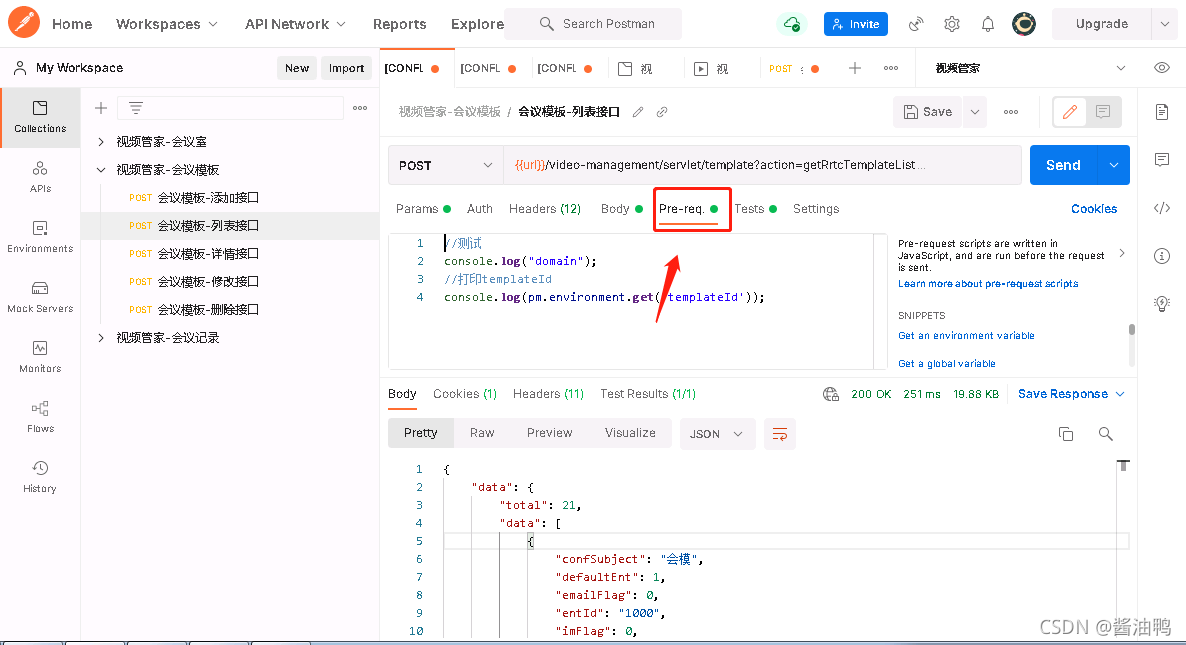The height and width of the screenshot is (645, 1186).
Task: Open Flows in sidebar
Action: pyautogui.click(x=40, y=417)
